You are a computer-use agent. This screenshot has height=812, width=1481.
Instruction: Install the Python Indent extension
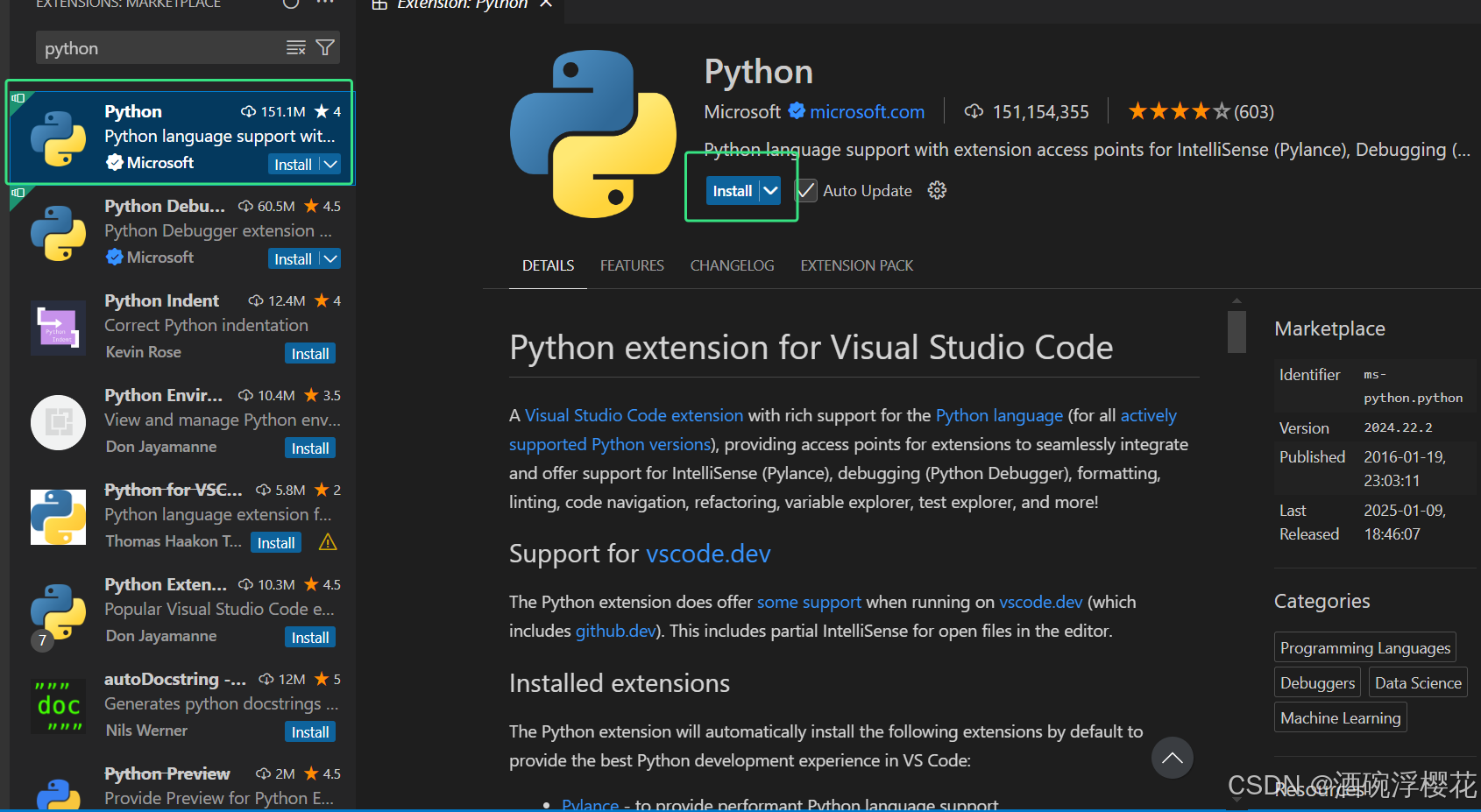pyautogui.click(x=310, y=354)
